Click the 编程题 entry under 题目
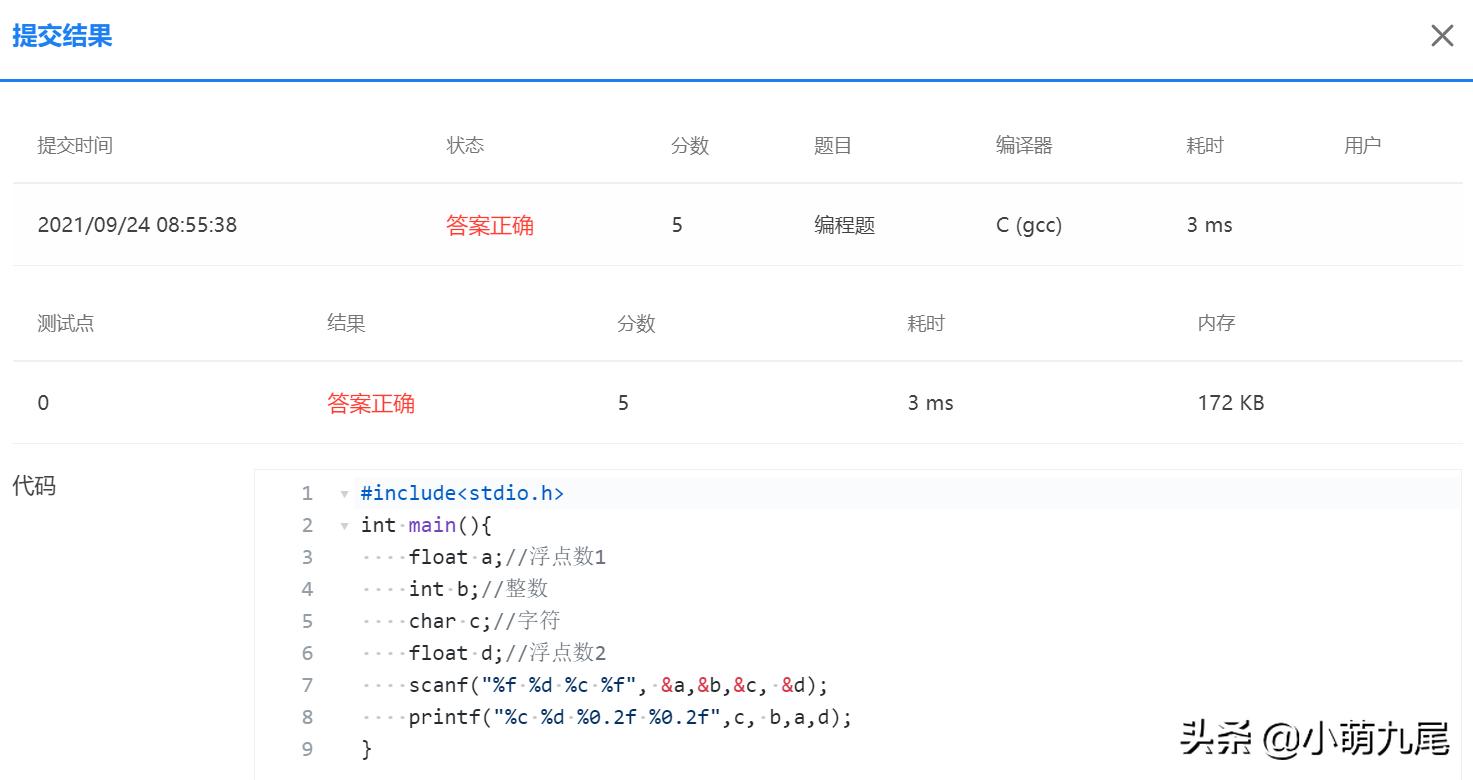This screenshot has height=780, width=1473. pos(843,225)
